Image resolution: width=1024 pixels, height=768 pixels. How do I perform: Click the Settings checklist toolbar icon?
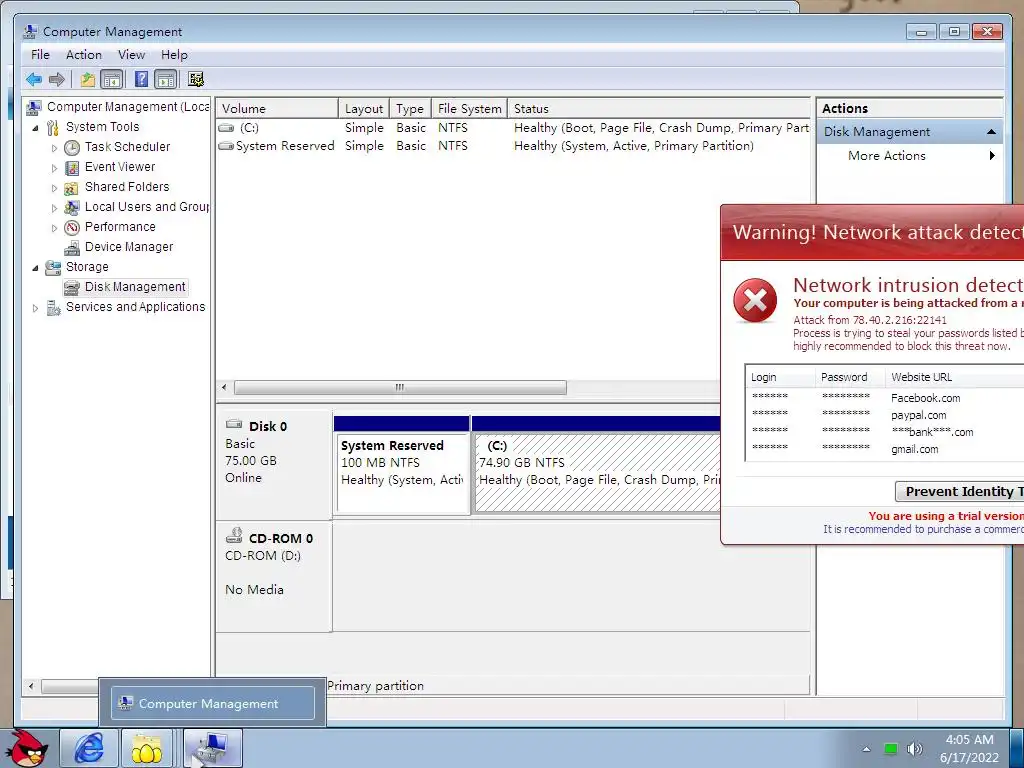pyautogui.click(x=196, y=80)
